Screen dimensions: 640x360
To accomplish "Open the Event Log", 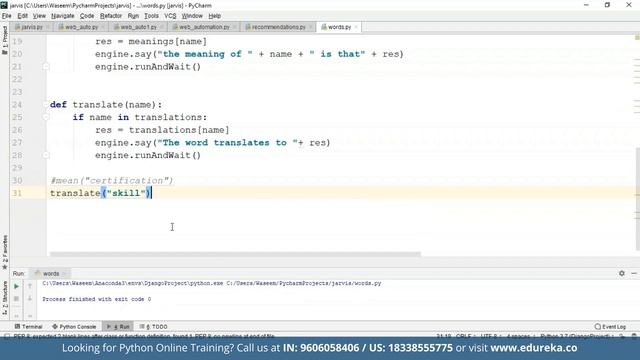I will tap(610, 327).
